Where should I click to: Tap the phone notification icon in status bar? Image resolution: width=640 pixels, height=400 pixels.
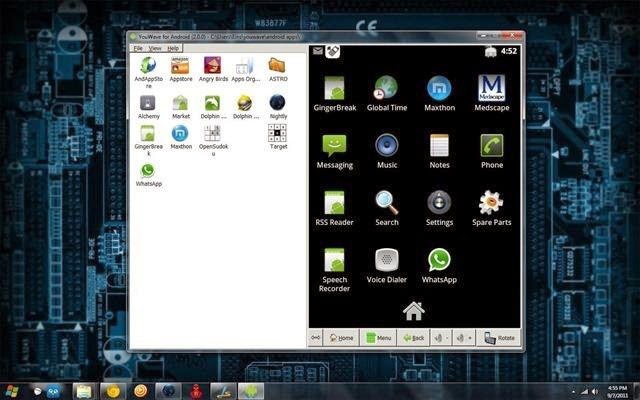click(x=333, y=51)
